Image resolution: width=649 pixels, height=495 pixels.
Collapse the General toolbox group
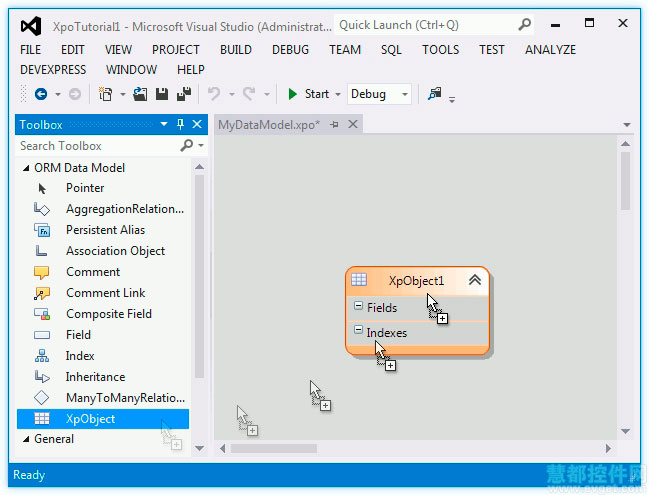(x=26, y=439)
